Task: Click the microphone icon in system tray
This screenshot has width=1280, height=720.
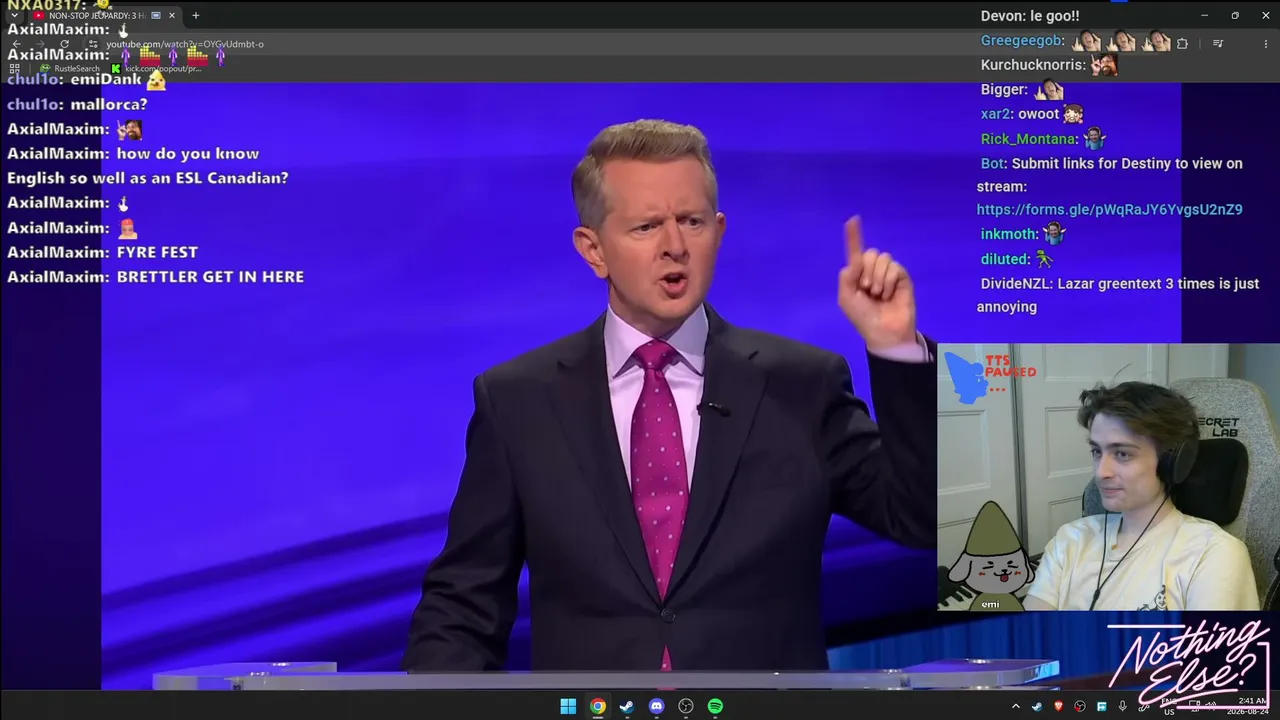Action: [x=1123, y=706]
